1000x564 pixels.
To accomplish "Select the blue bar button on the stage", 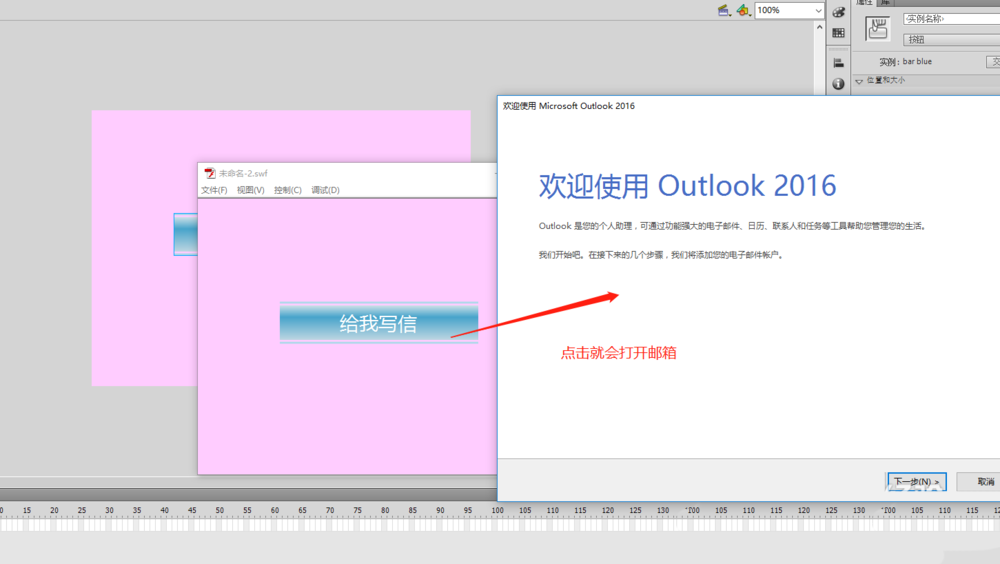I will (x=186, y=234).
